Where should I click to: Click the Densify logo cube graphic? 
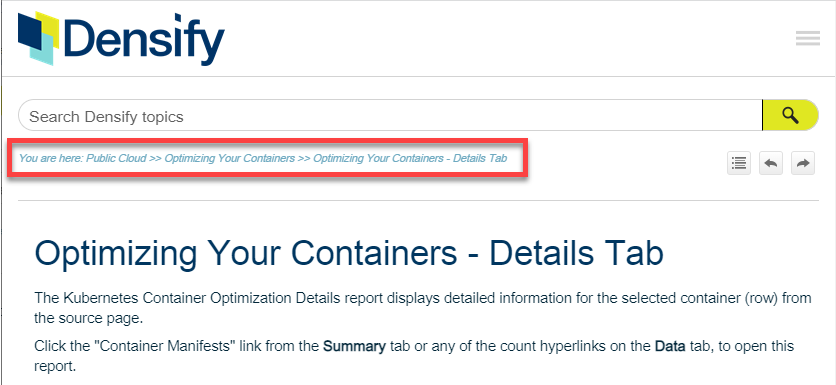pos(38,37)
